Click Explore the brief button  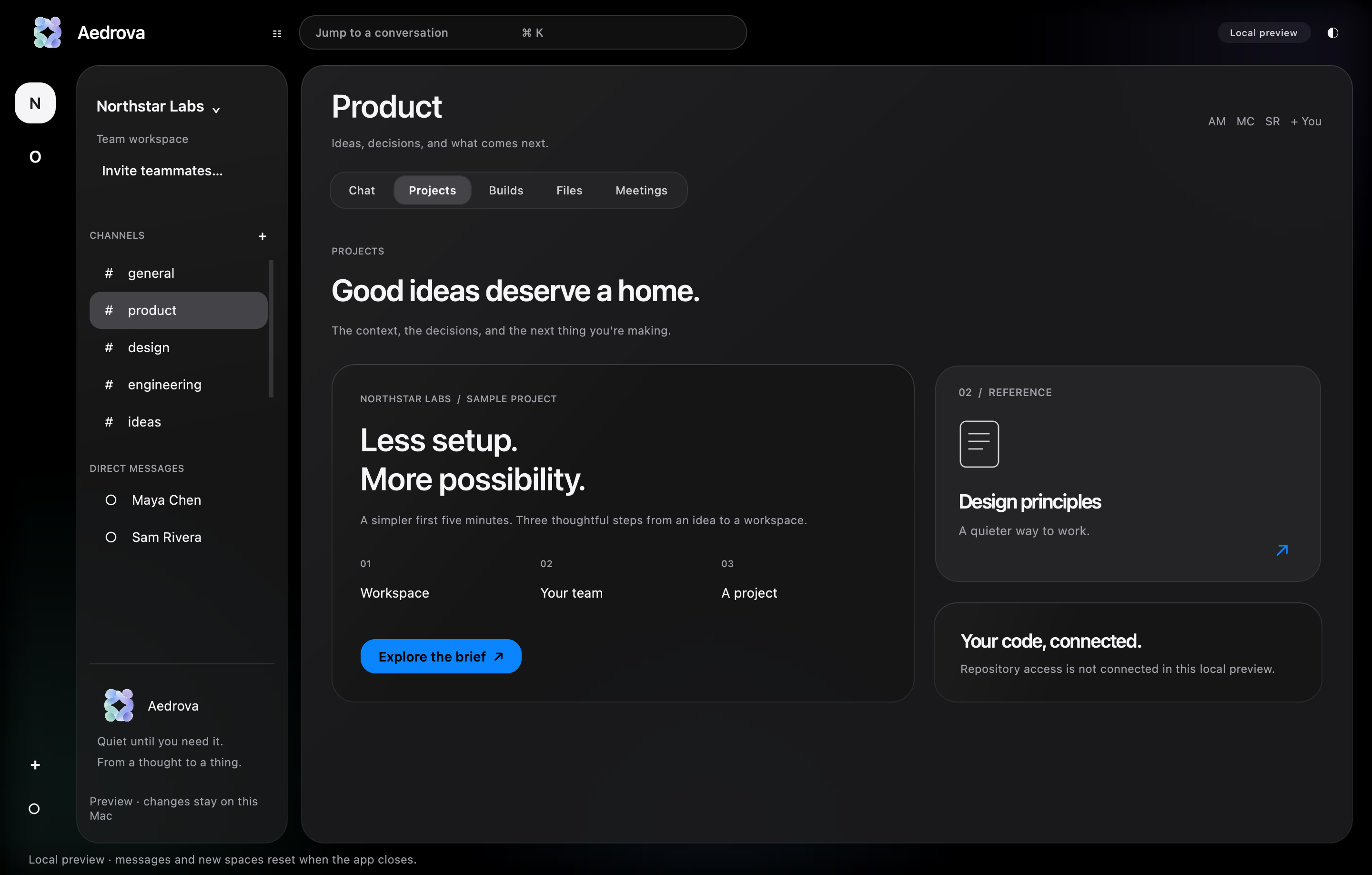(x=441, y=656)
